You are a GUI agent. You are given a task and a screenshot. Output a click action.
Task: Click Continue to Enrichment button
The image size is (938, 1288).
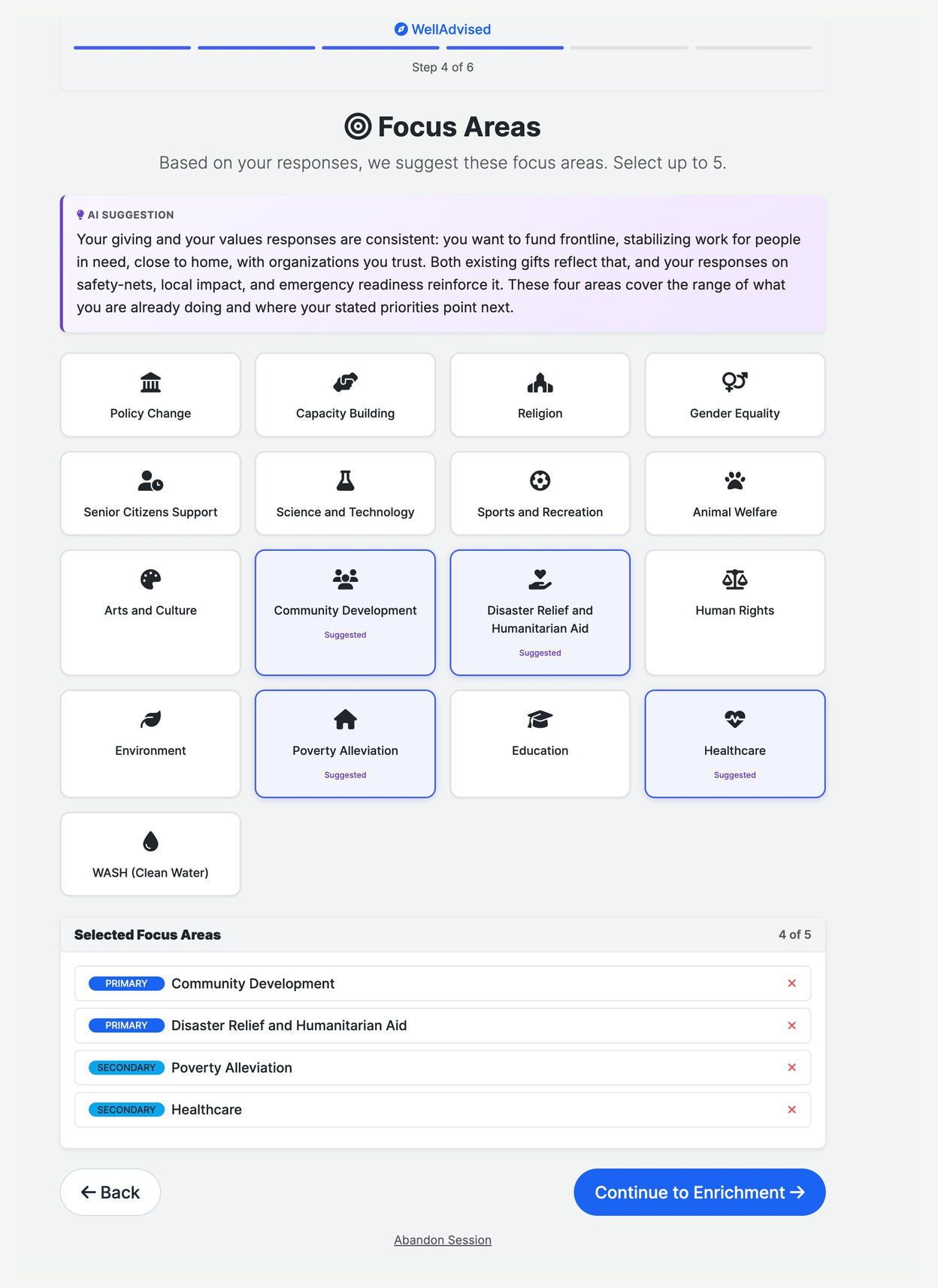699,1192
